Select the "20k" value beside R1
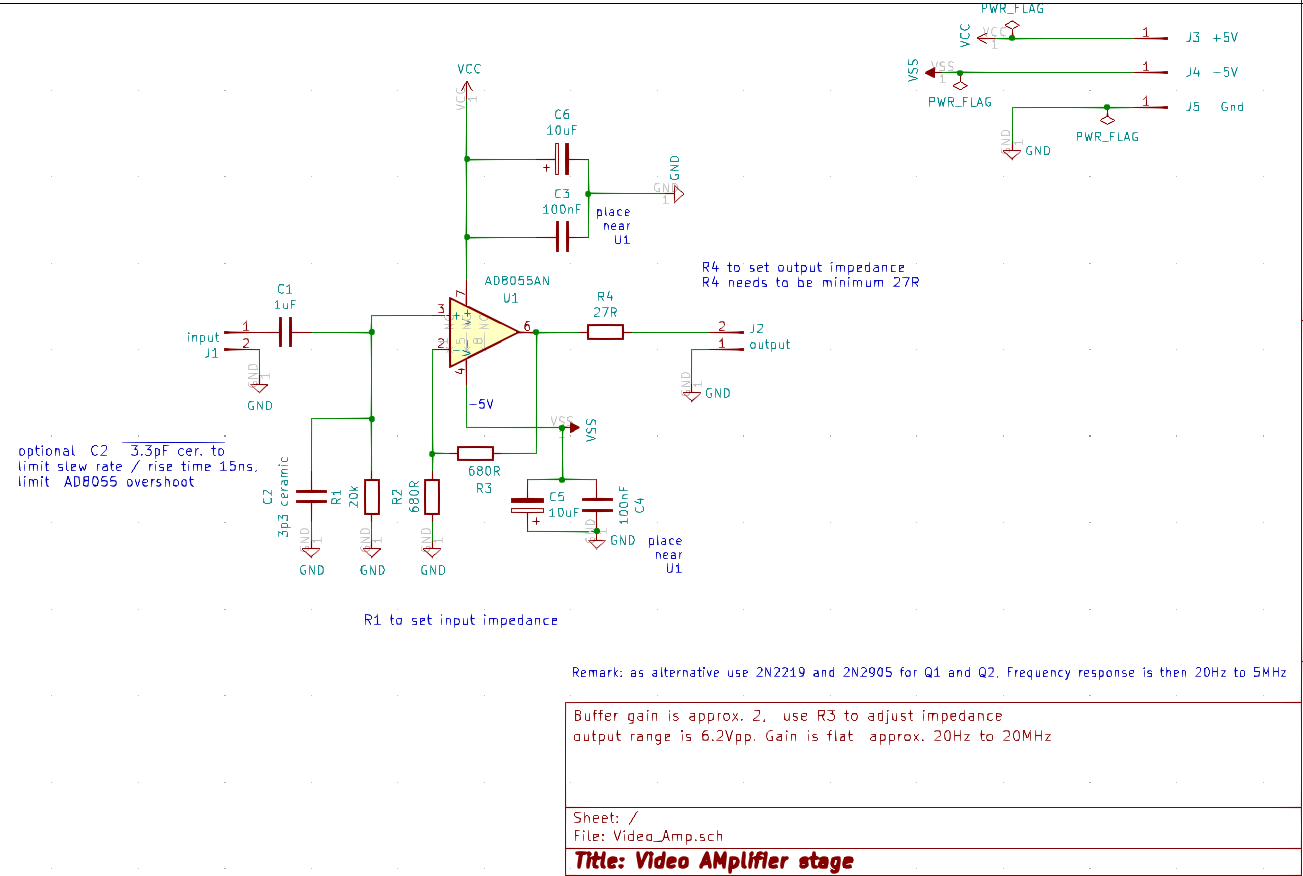The width and height of the screenshot is (1303, 876). click(353, 497)
